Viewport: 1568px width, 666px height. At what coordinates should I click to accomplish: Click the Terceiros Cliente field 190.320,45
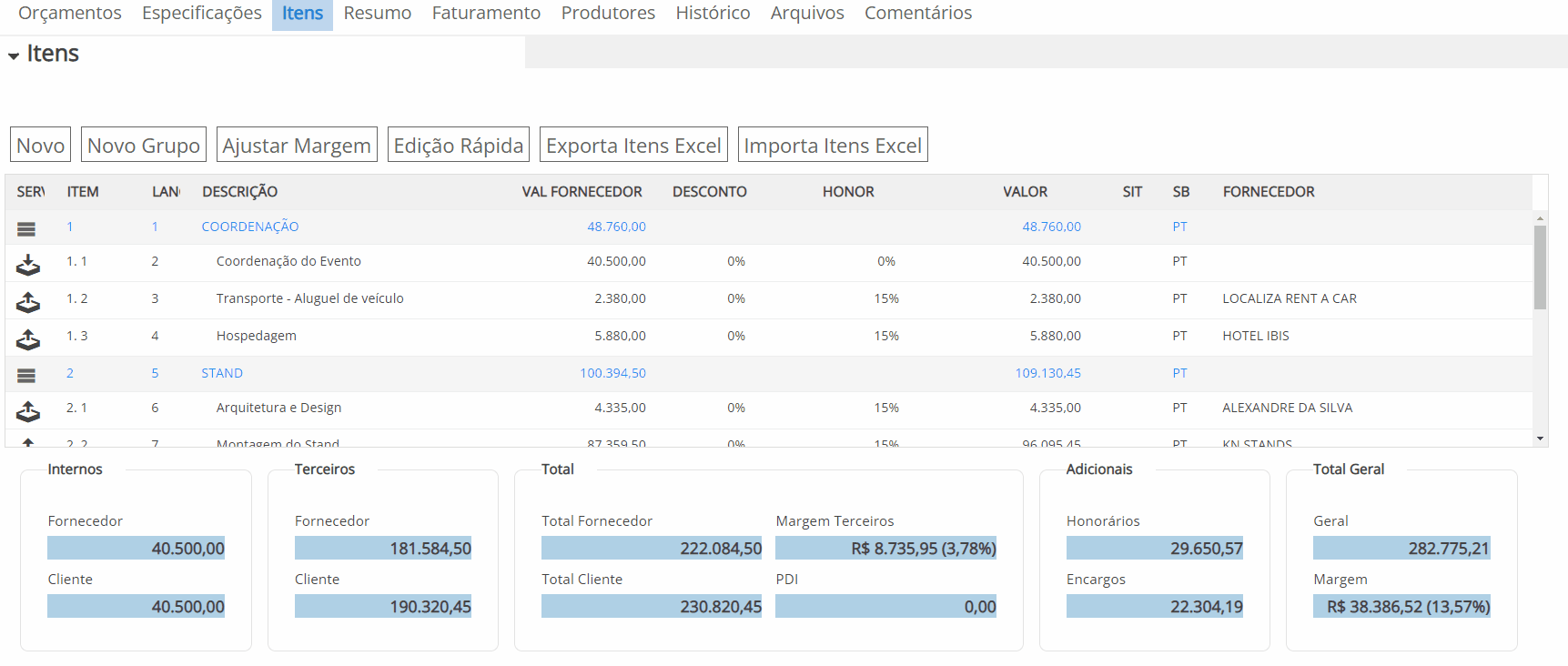[383, 606]
